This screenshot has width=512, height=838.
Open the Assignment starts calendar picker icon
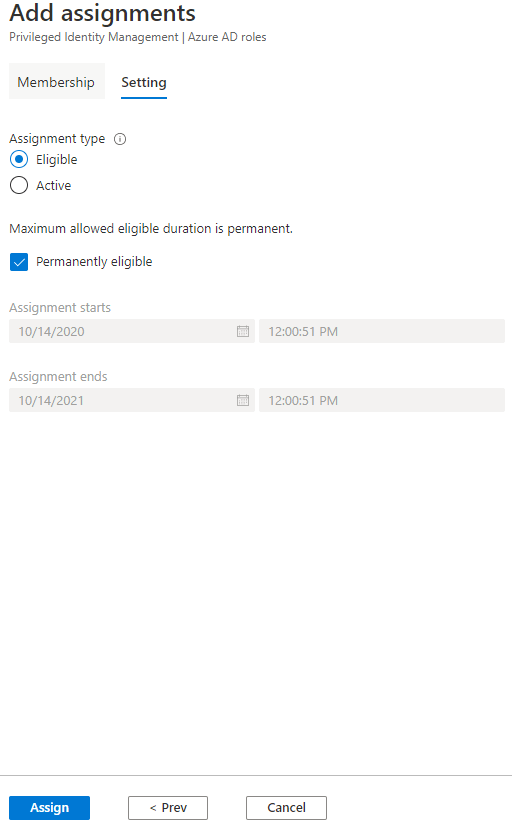tap(243, 331)
